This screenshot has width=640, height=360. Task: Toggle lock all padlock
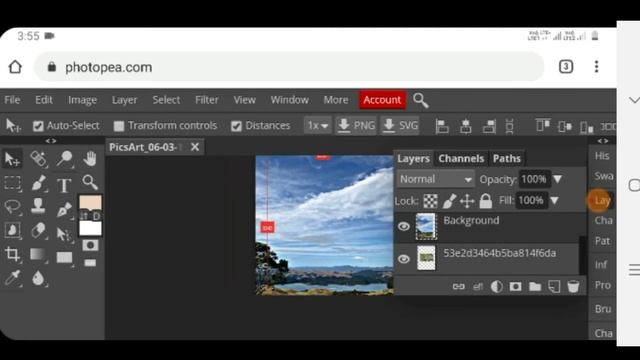tap(486, 201)
